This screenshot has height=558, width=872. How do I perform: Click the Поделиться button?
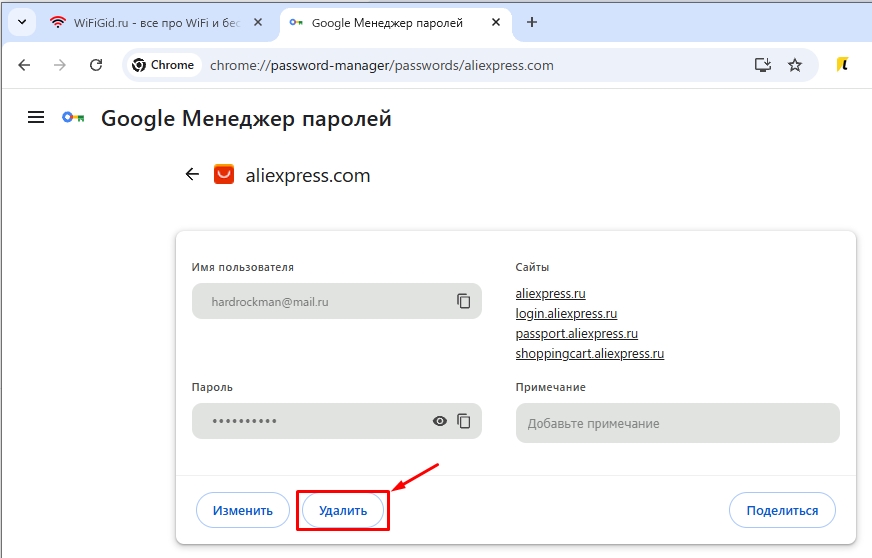coord(782,510)
